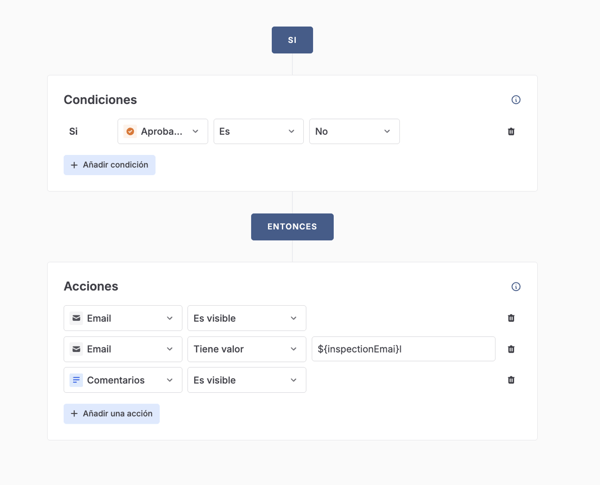
Task: Click the Condiciones info icon
Action: (x=516, y=100)
